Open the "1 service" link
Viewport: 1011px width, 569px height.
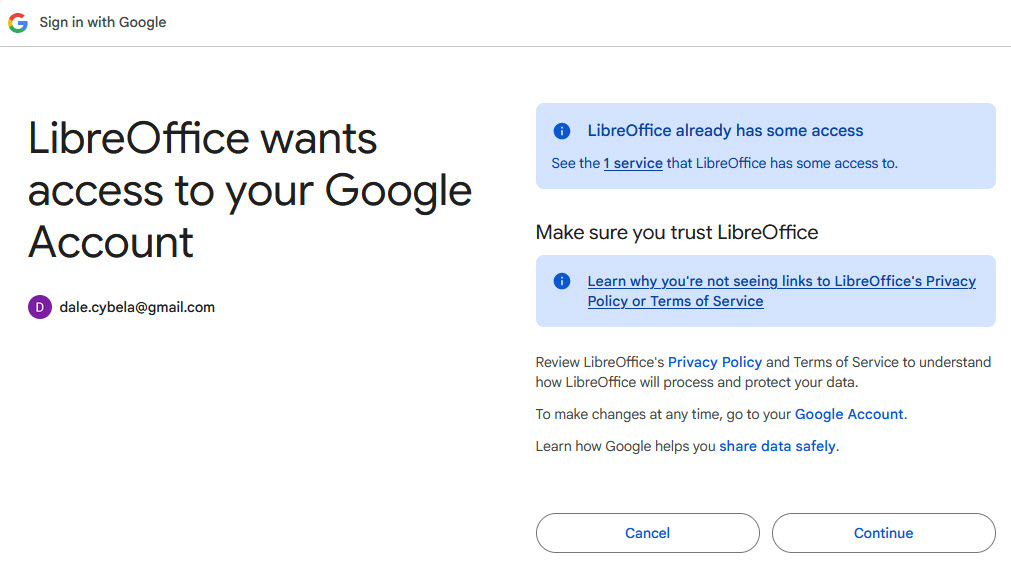click(633, 163)
